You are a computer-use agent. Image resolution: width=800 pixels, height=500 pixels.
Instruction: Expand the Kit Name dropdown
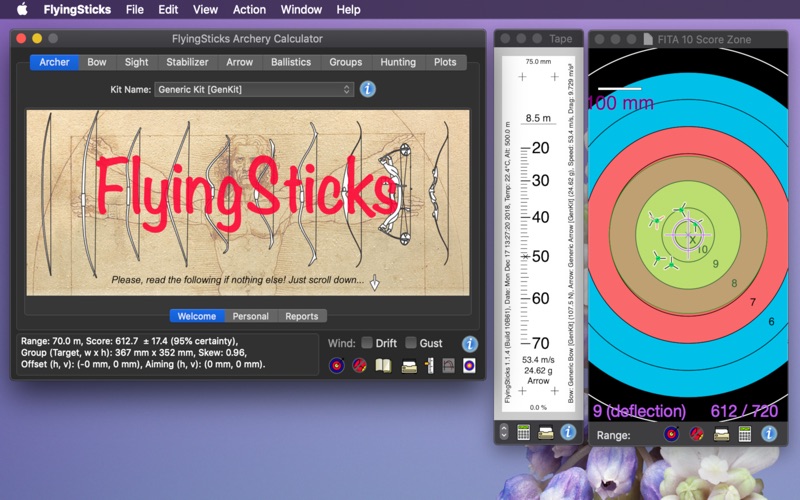[x=254, y=89]
